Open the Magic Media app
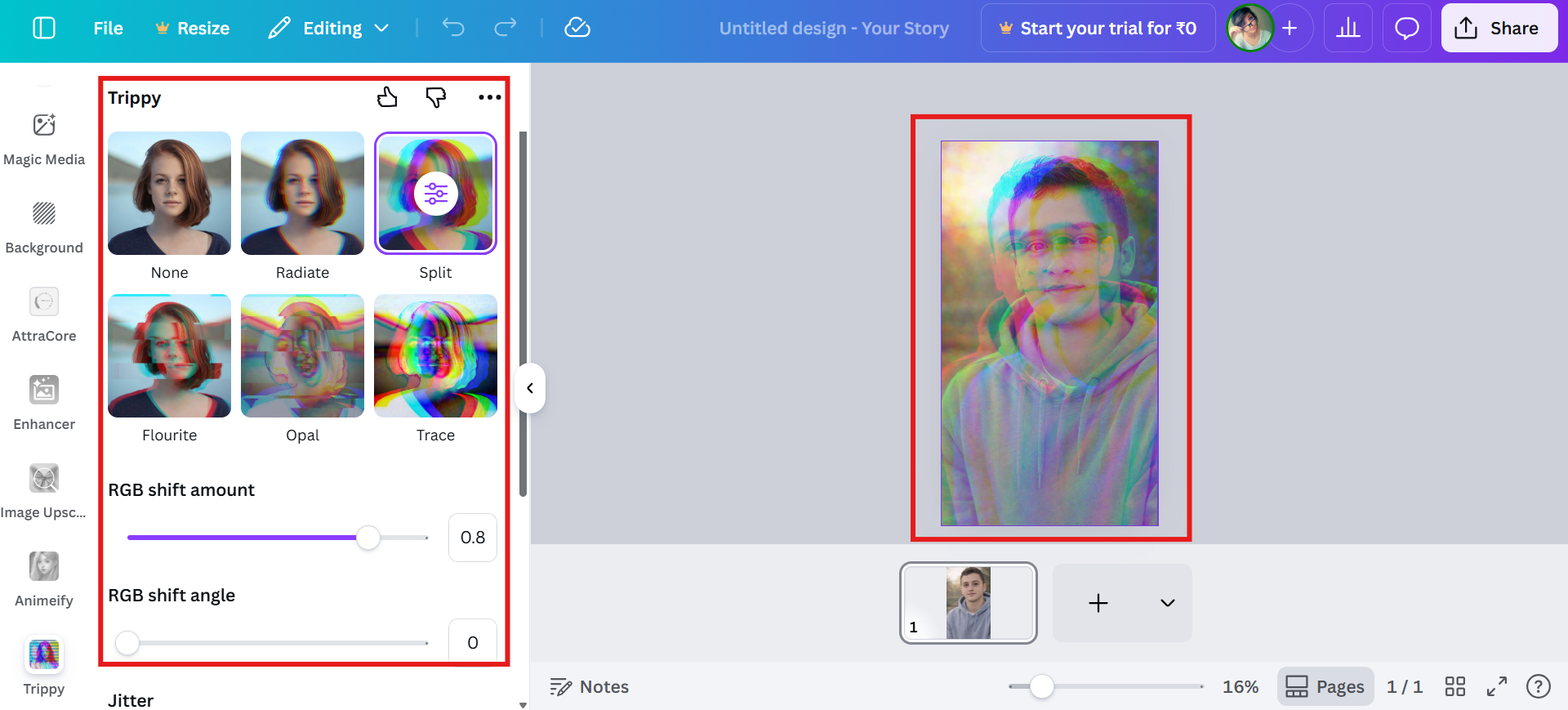Viewport: 1568px width, 710px height. [x=44, y=139]
